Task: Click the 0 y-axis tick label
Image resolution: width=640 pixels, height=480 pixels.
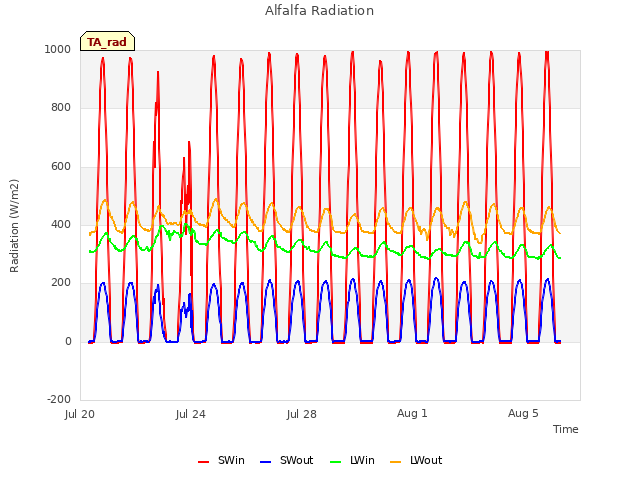Action: coord(68,342)
